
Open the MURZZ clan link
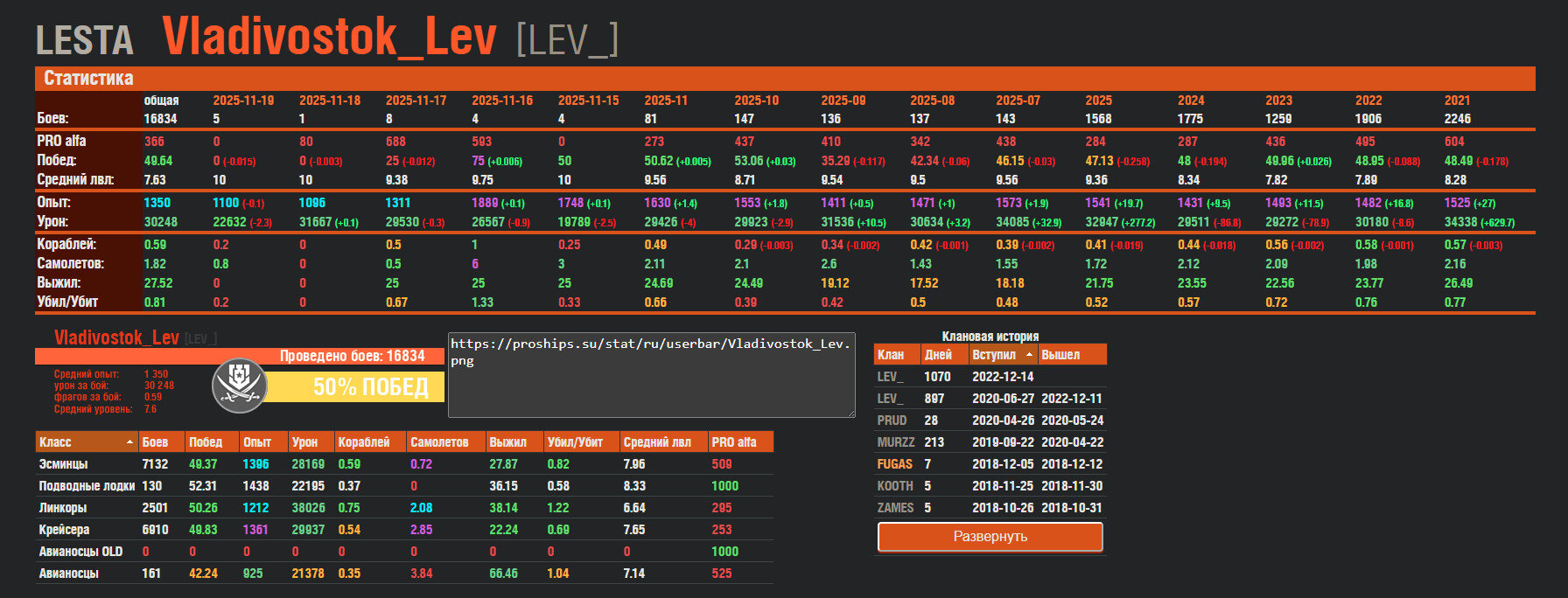895,442
